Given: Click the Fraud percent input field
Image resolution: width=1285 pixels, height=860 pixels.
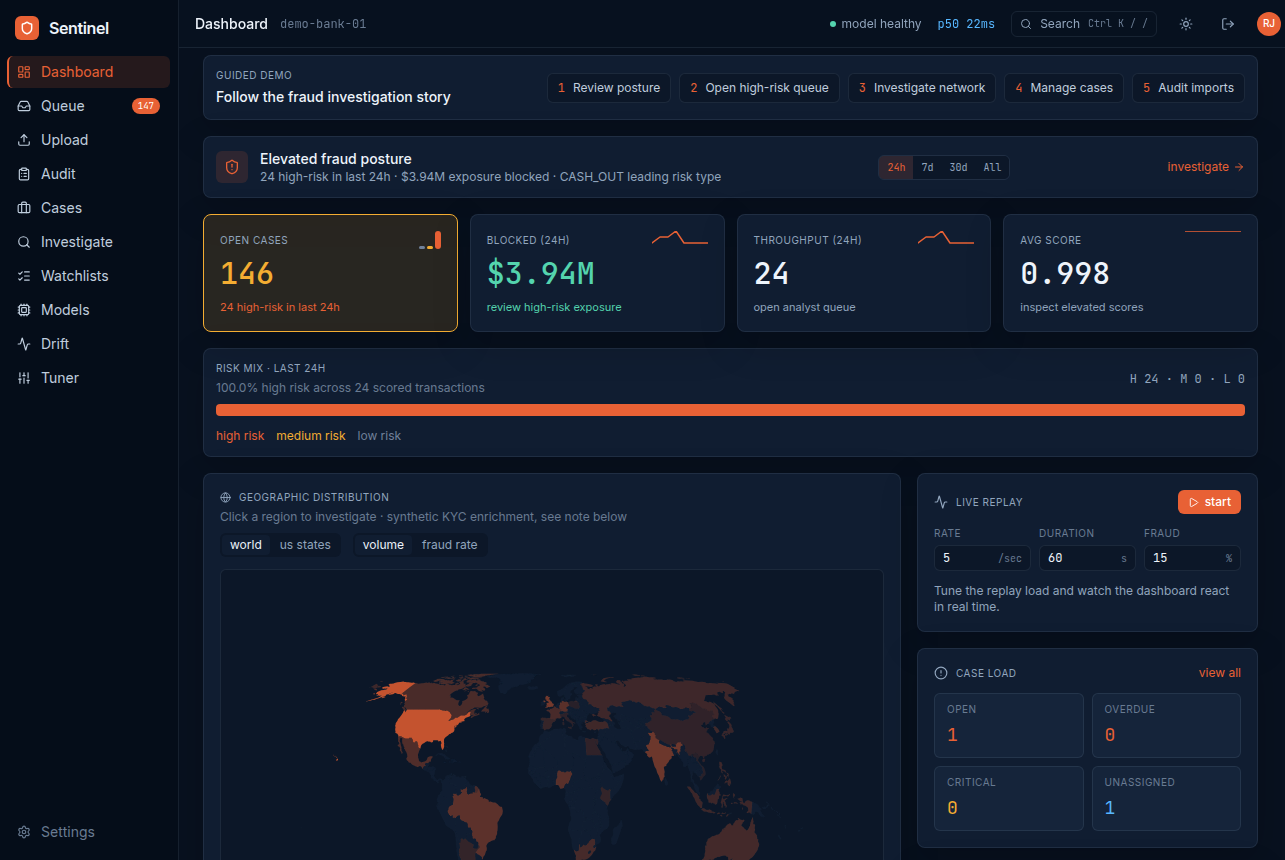Looking at the screenshot, I should [1192, 558].
